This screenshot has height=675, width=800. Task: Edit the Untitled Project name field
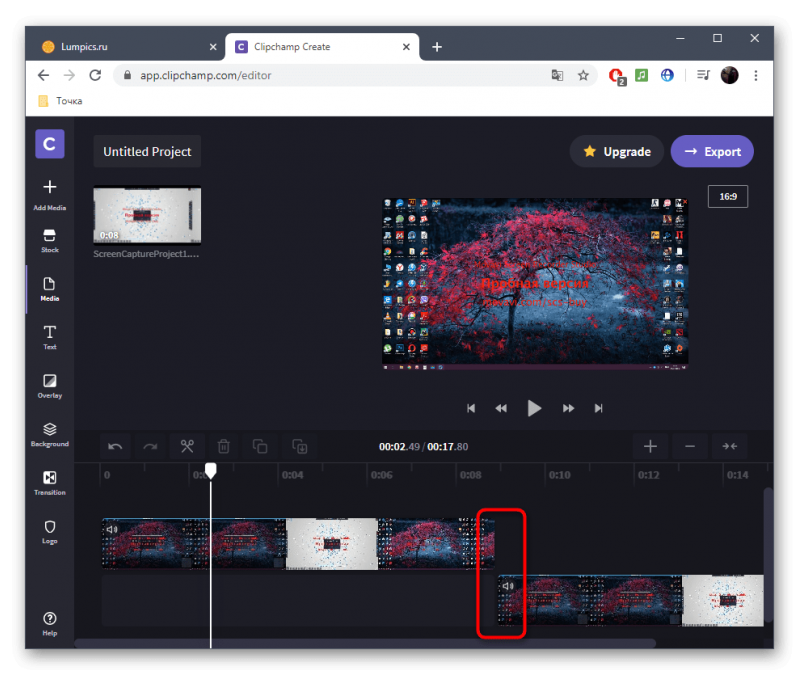(147, 152)
